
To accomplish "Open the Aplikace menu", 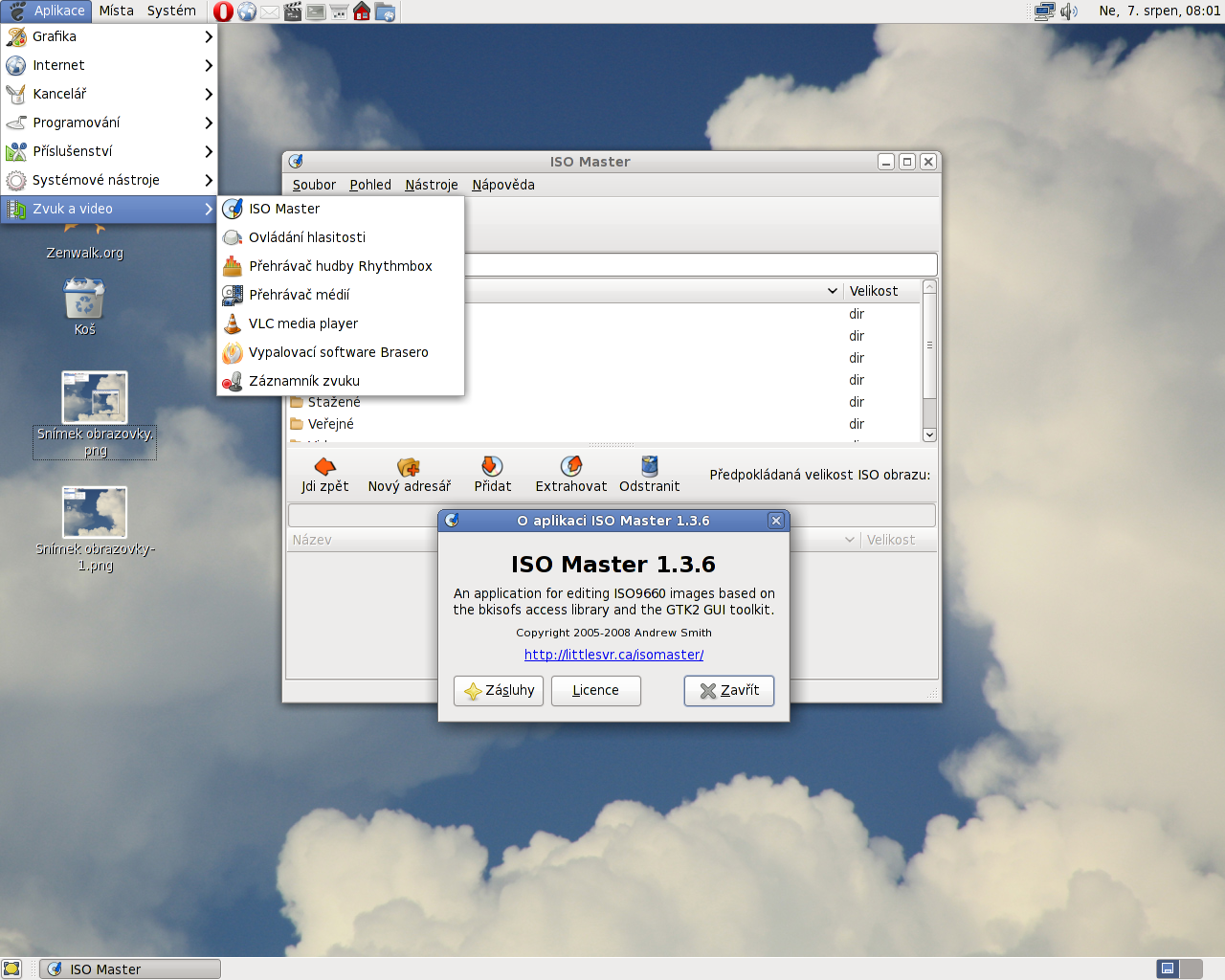I will coord(46,11).
